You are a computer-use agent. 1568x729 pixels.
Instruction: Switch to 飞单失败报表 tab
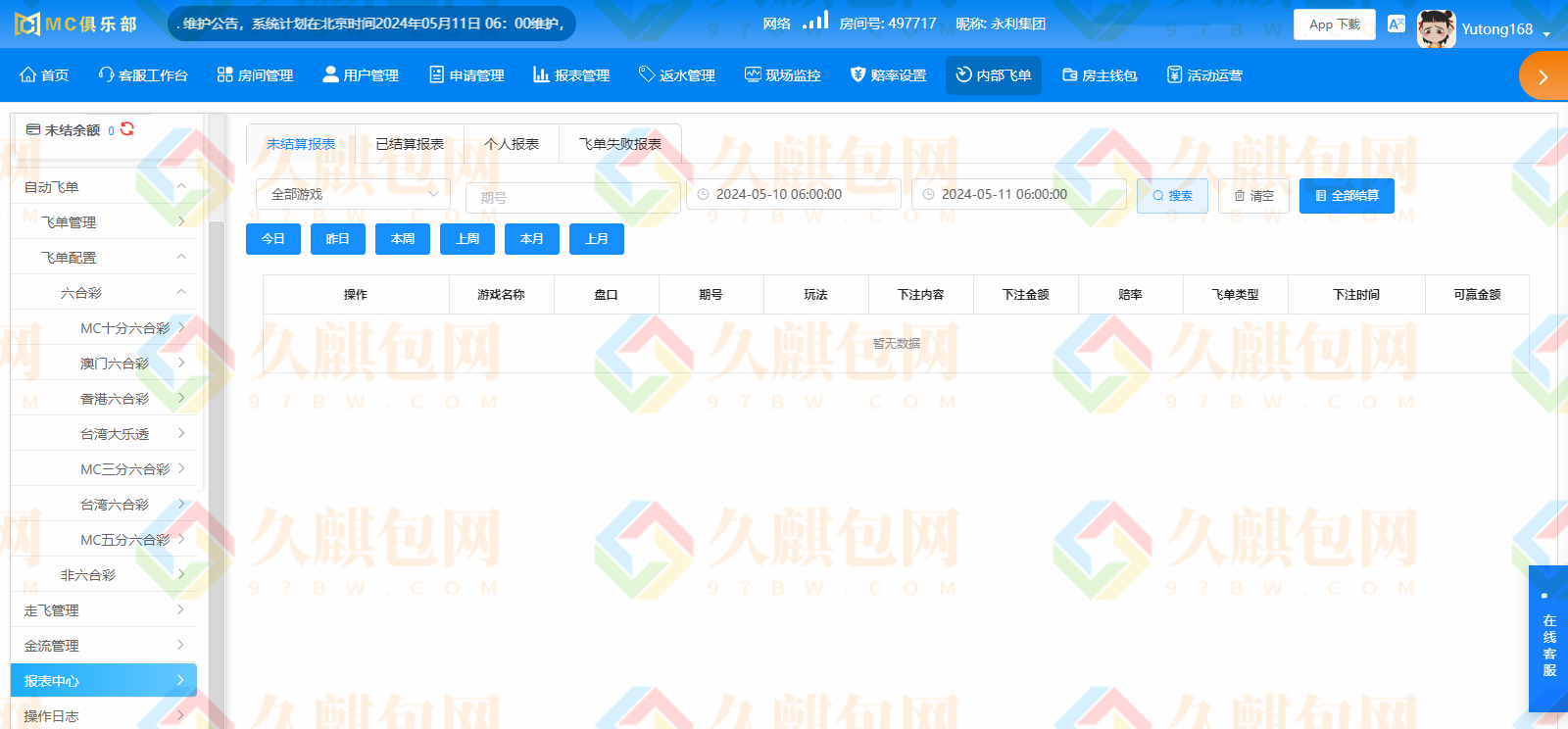point(620,144)
